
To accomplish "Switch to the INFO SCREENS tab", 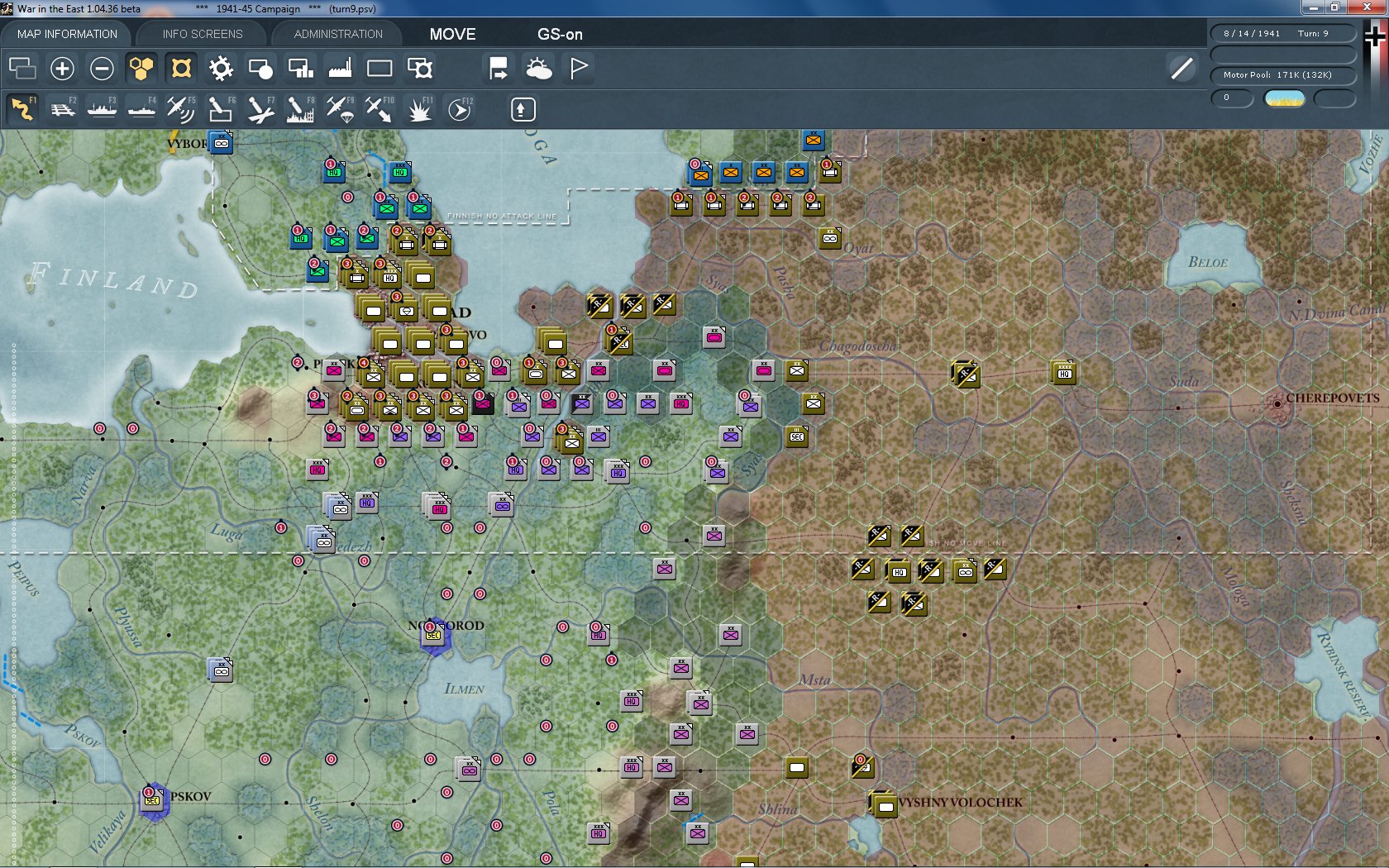I will [203, 34].
